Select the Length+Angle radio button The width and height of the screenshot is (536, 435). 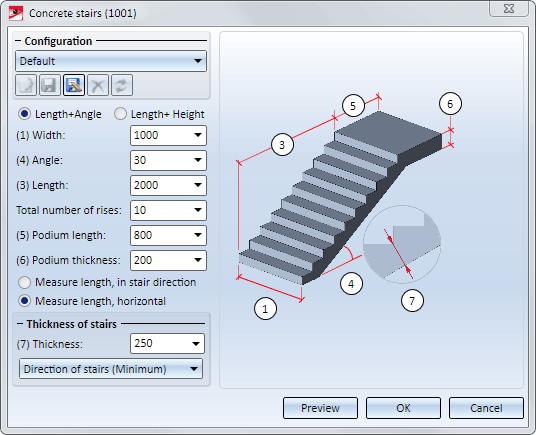point(25,114)
